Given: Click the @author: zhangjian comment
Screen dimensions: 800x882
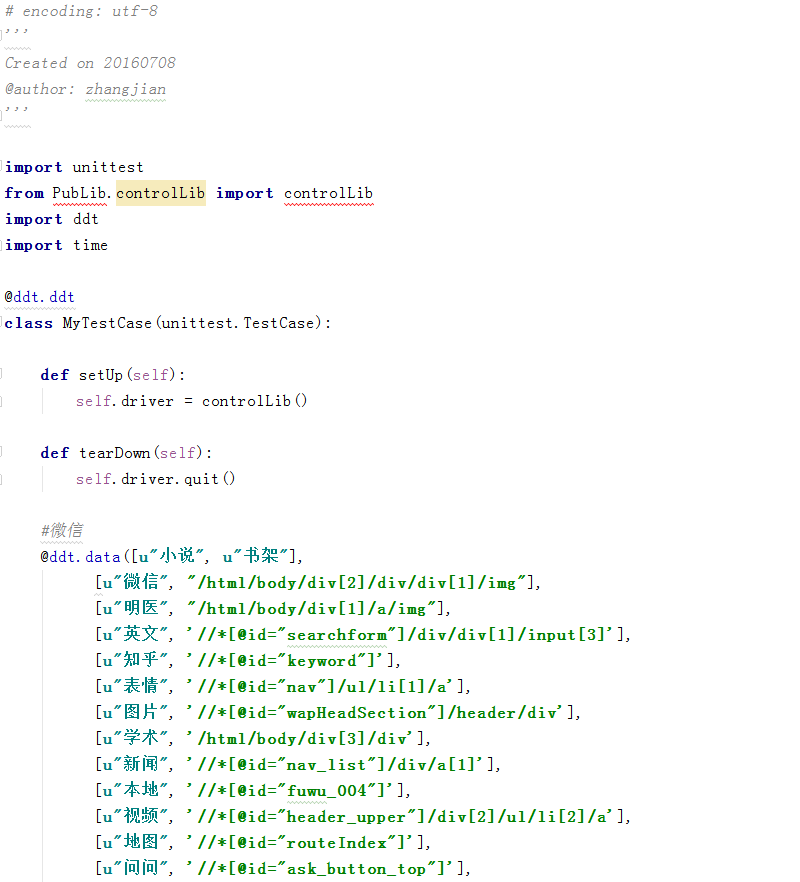Looking at the screenshot, I should tap(85, 88).
